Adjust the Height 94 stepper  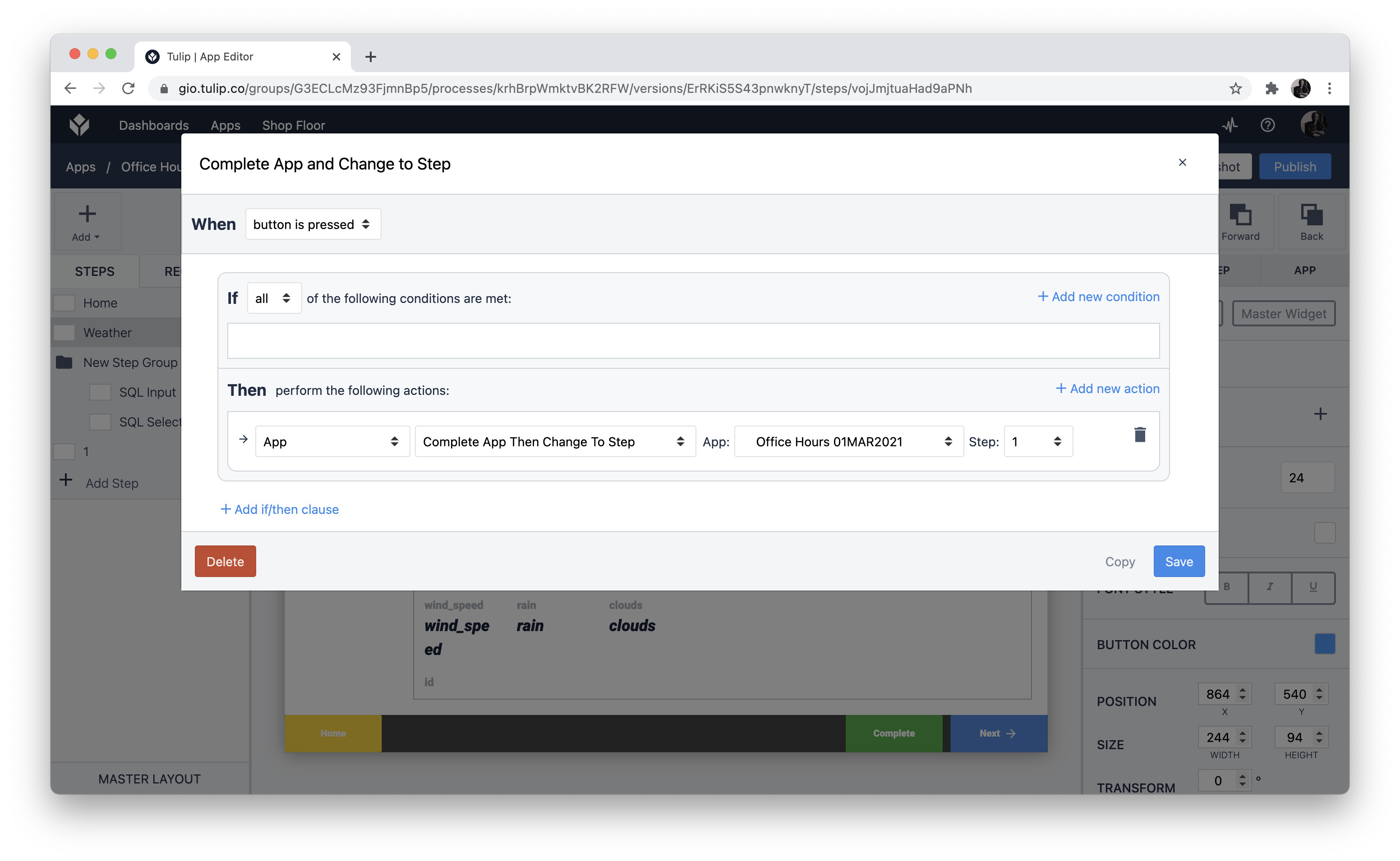(1319, 737)
